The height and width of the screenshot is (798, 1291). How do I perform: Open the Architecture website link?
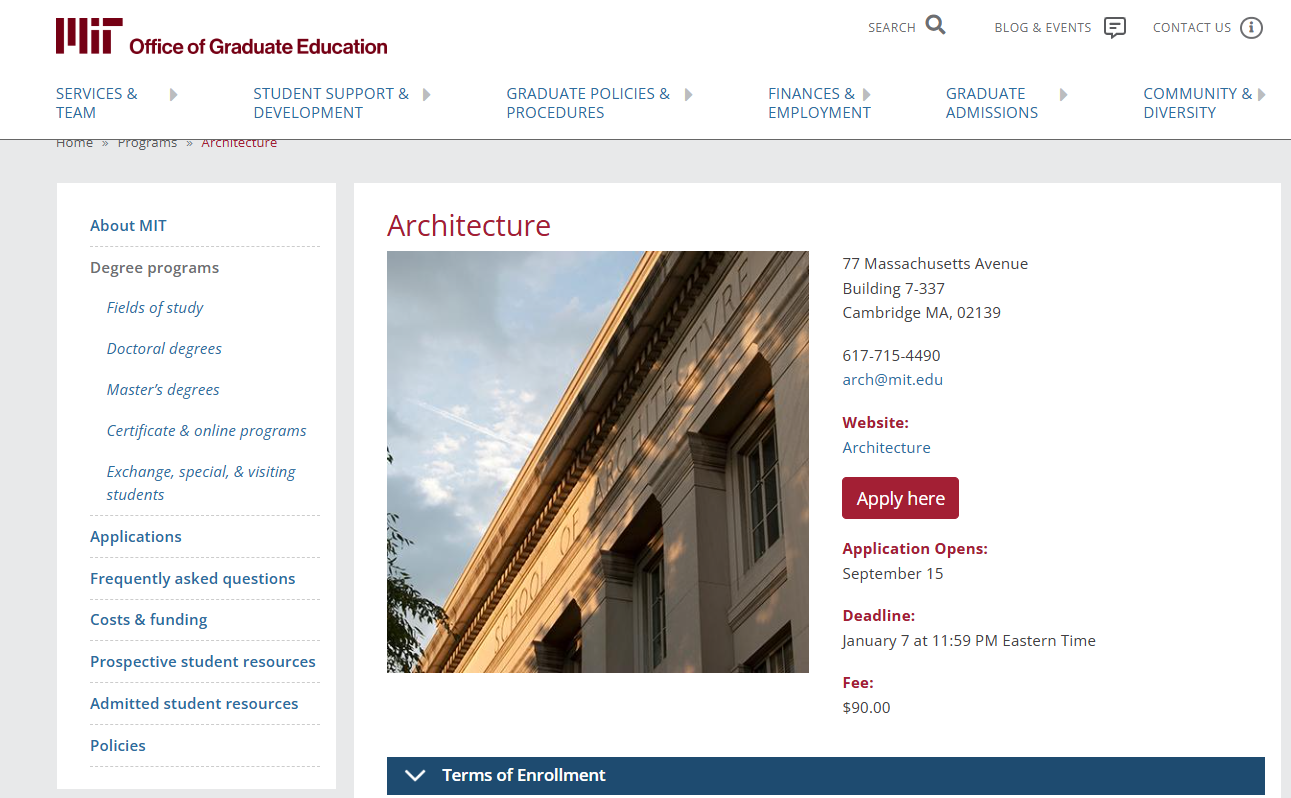tap(886, 448)
